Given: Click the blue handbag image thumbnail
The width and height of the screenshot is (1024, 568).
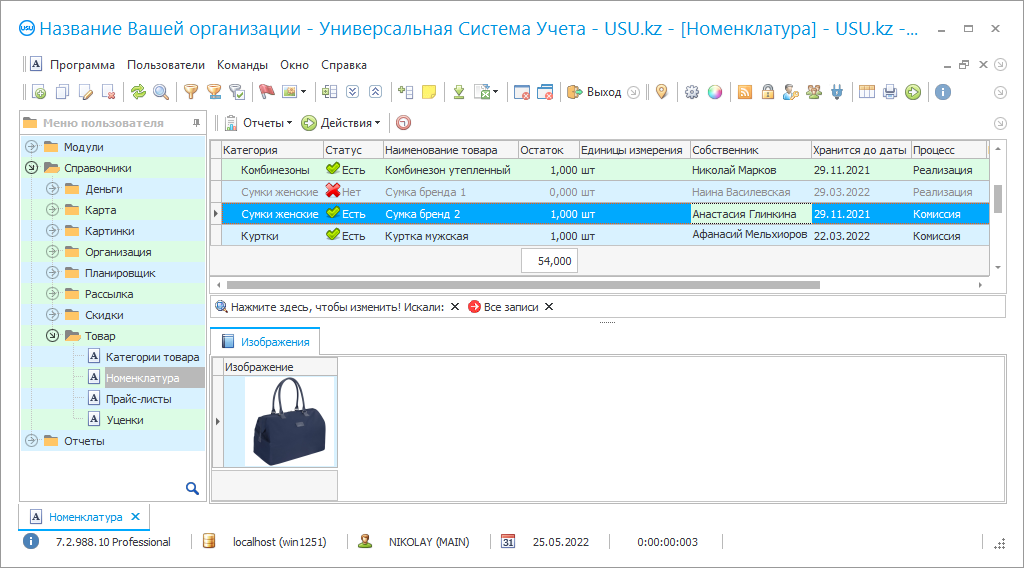Looking at the screenshot, I should pyautogui.click(x=289, y=421).
